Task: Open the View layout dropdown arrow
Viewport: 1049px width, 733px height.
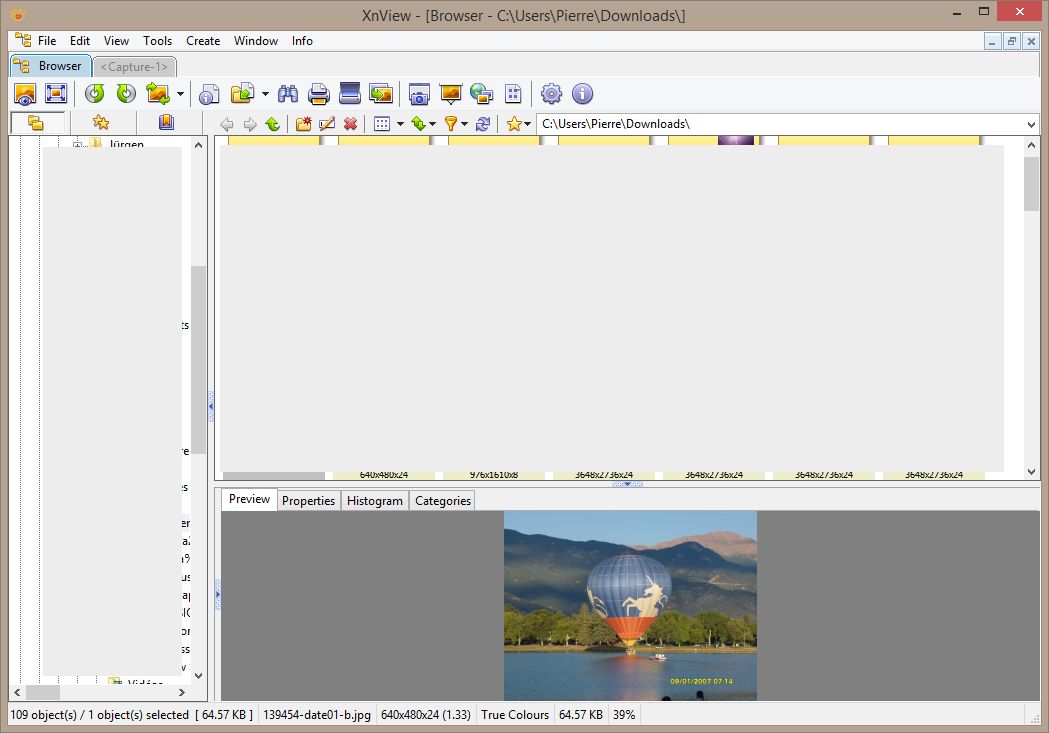Action: pos(400,124)
